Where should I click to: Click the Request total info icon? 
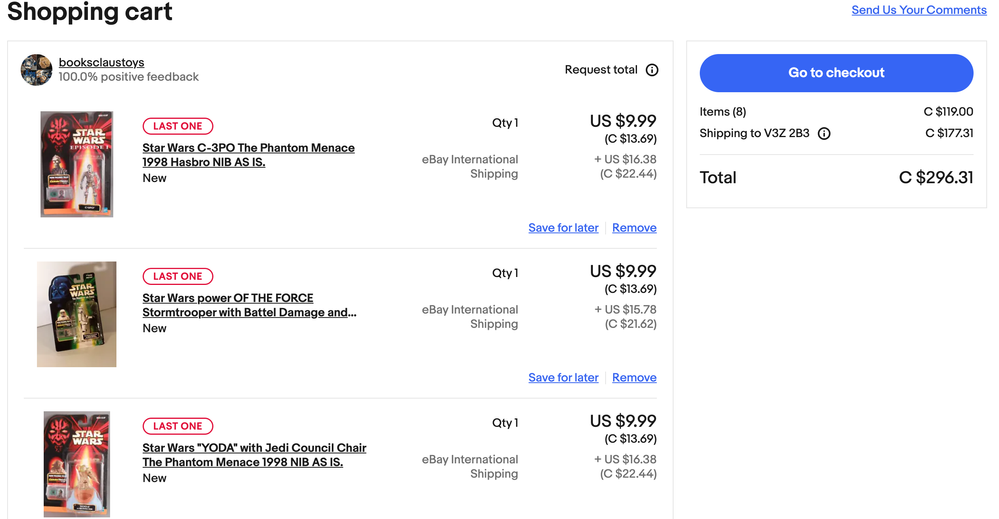(652, 70)
